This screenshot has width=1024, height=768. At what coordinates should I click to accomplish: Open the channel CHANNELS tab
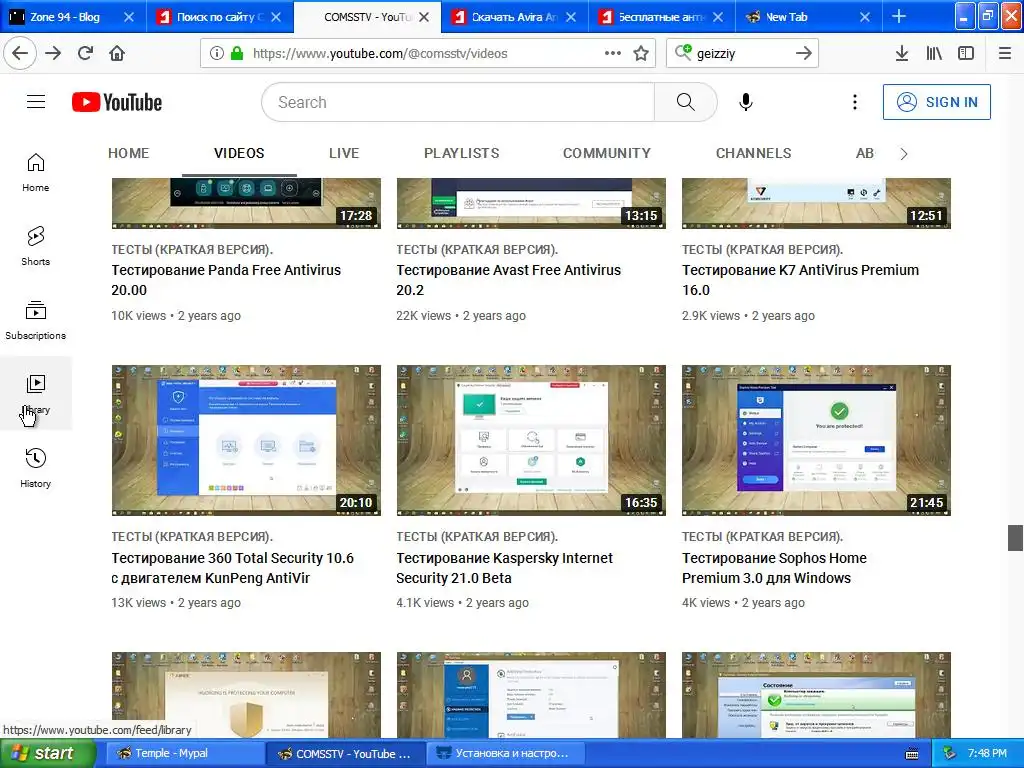[754, 153]
